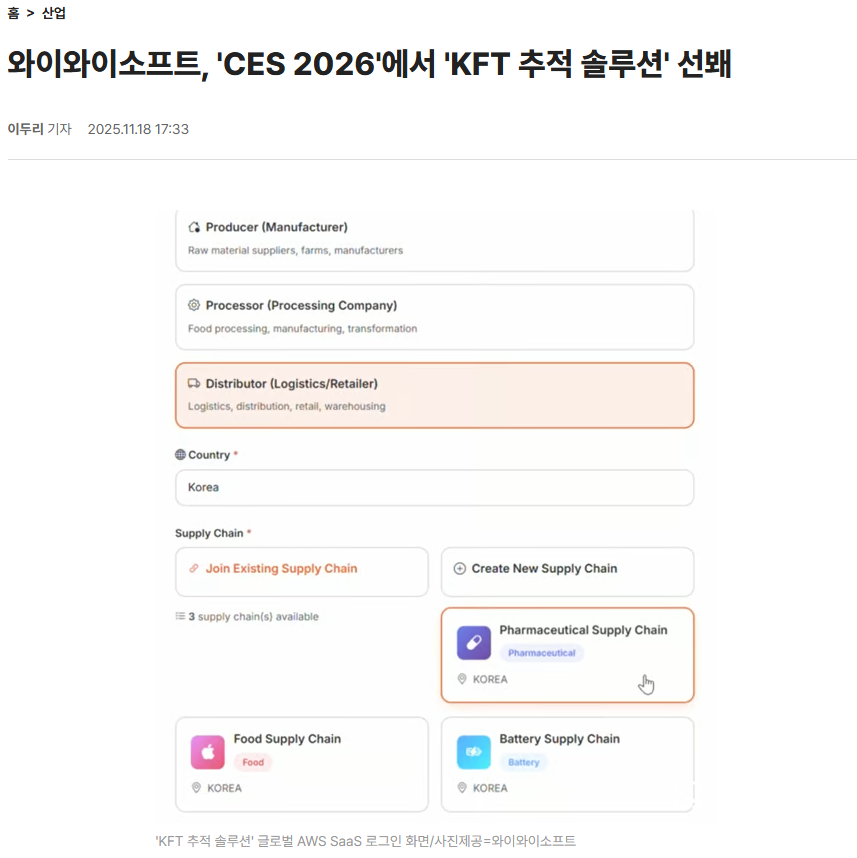
Task: Click the article headline text
Action: [x=370, y=66]
